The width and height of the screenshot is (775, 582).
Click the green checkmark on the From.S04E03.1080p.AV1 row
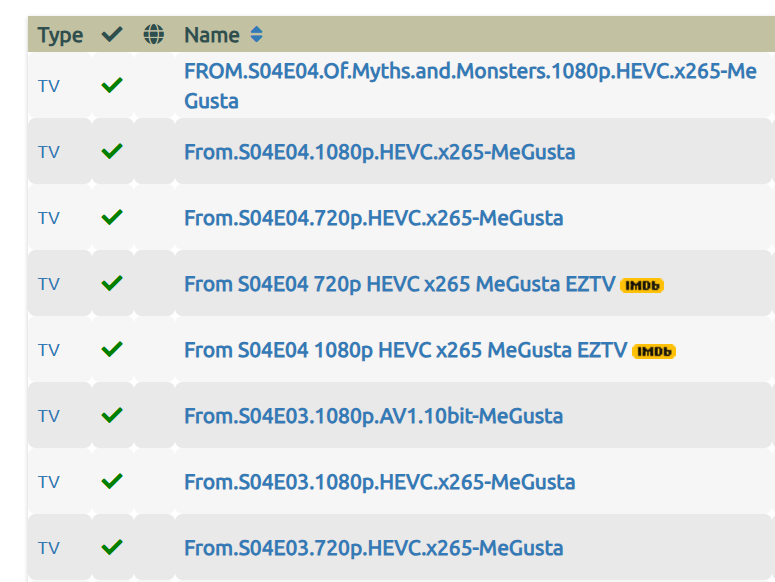pyautogui.click(x=112, y=415)
